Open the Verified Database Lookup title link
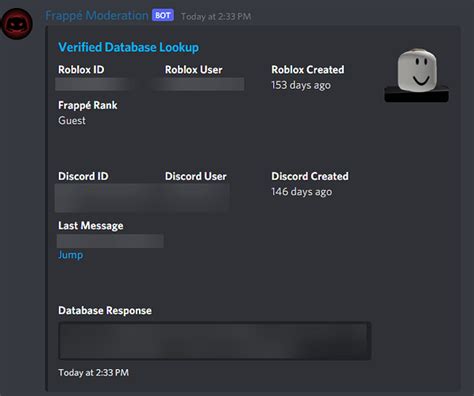The image size is (474, 396). click(x=128, y=47)
